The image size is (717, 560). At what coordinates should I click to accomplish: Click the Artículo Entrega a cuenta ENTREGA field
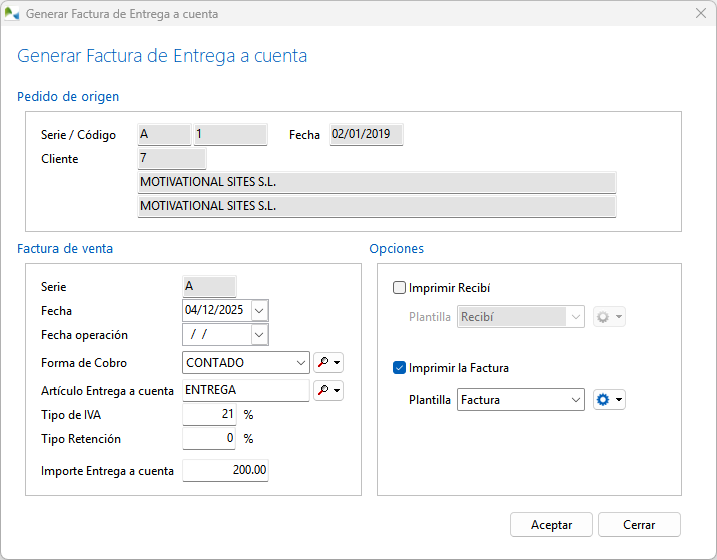point(246,390)
